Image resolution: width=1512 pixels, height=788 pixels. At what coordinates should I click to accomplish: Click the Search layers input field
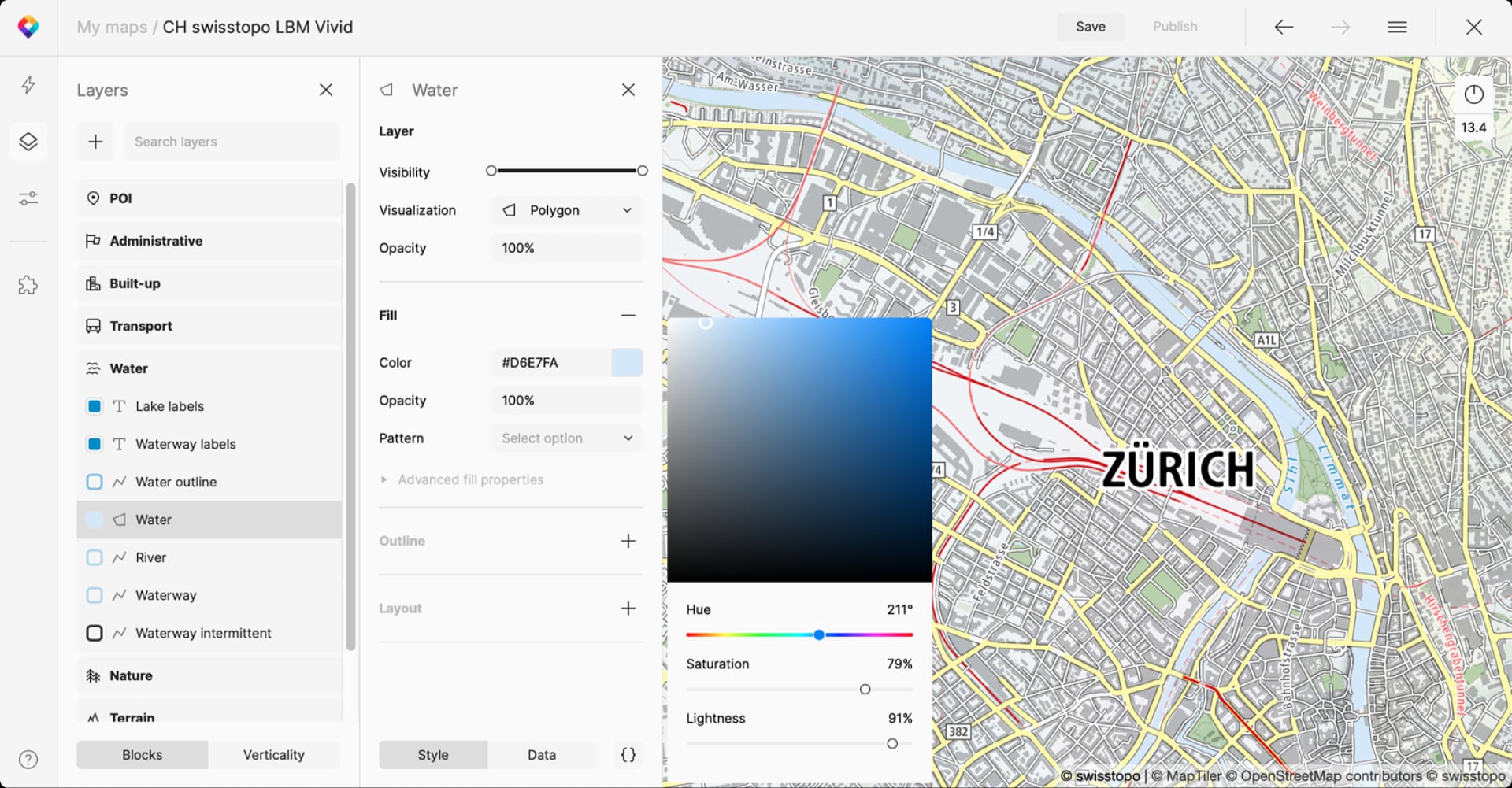[x=232, y=142]
